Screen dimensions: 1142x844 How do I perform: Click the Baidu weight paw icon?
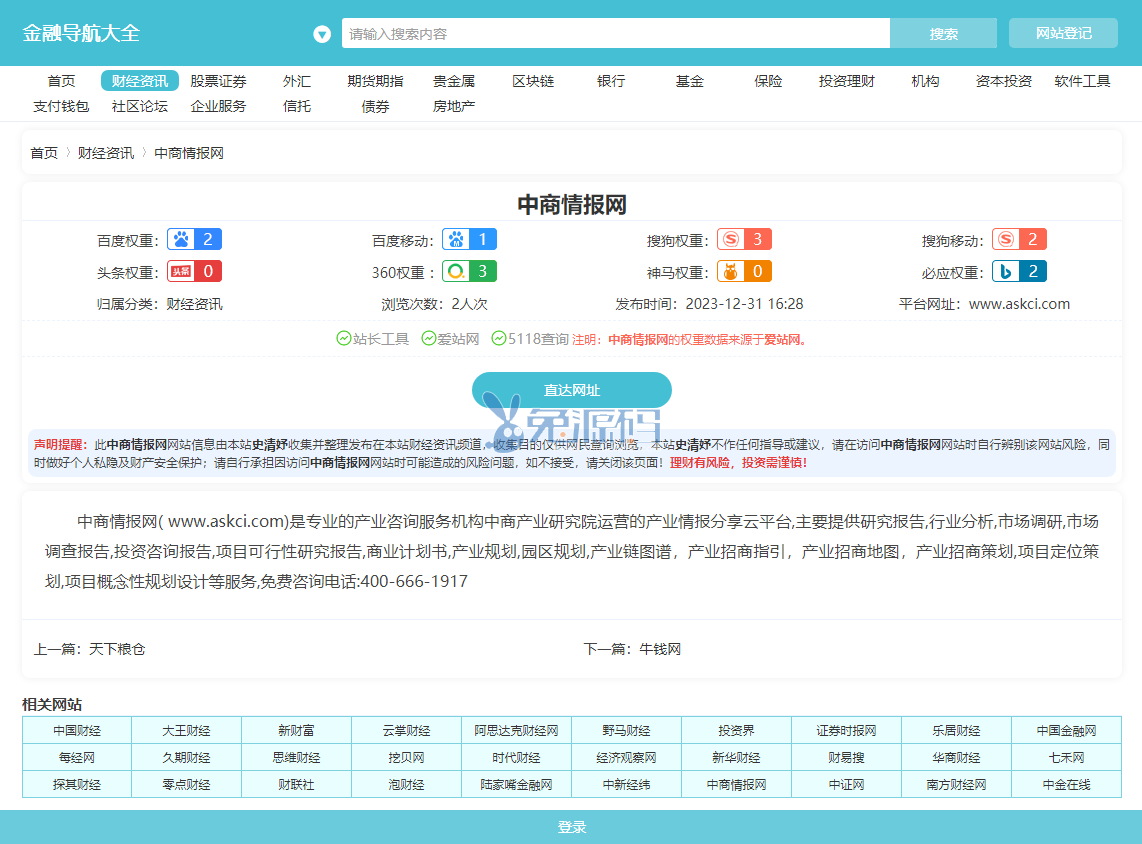tap(181, 240)
